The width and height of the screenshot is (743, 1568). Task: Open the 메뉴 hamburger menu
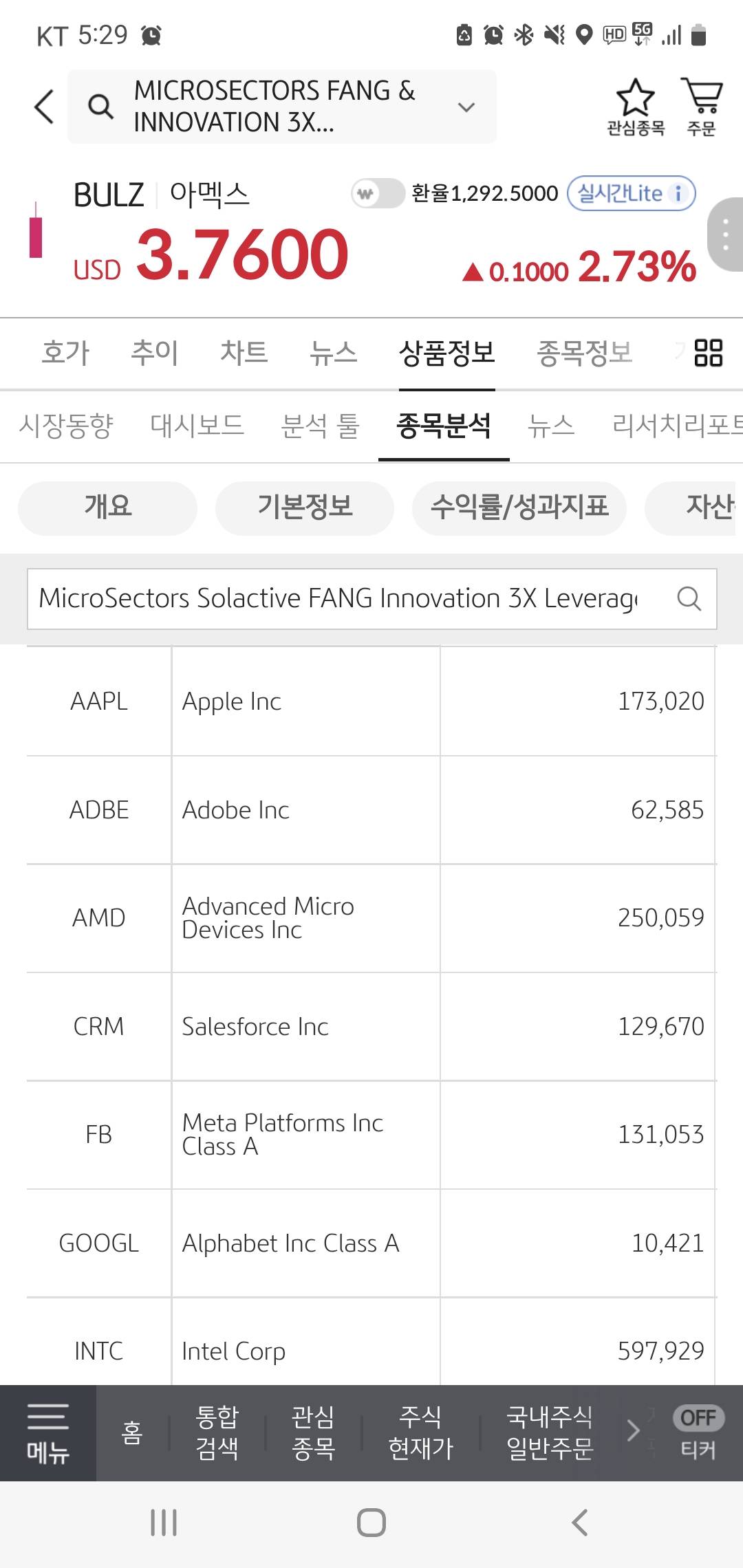click(47, 1433)
